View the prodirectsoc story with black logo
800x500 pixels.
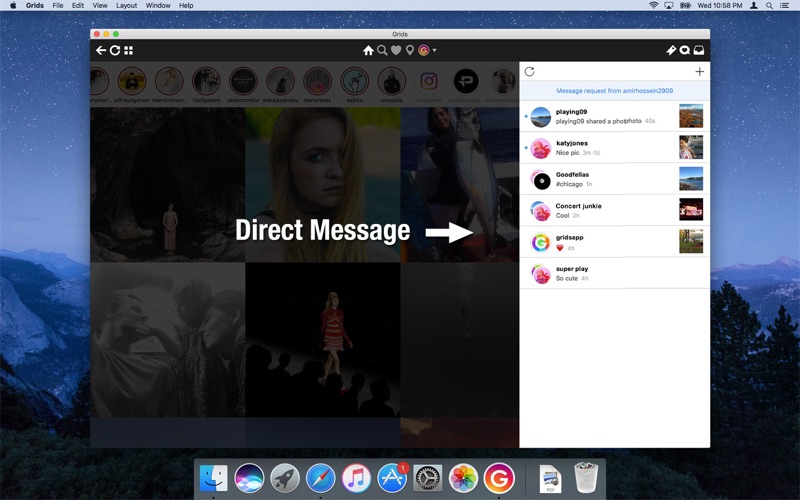pos(466,81)
